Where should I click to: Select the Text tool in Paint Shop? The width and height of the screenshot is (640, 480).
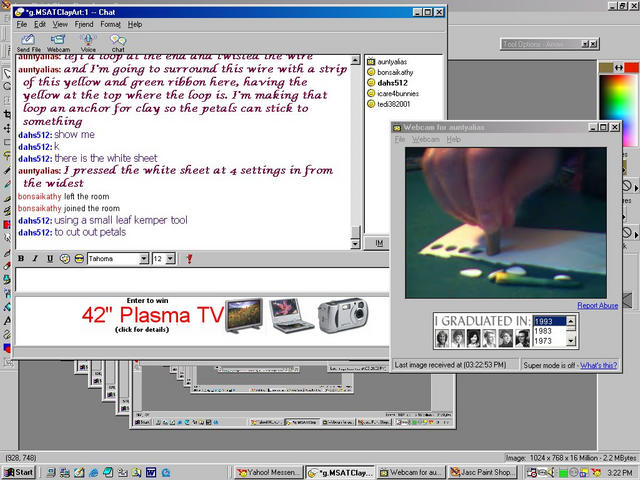coord(7,320)
